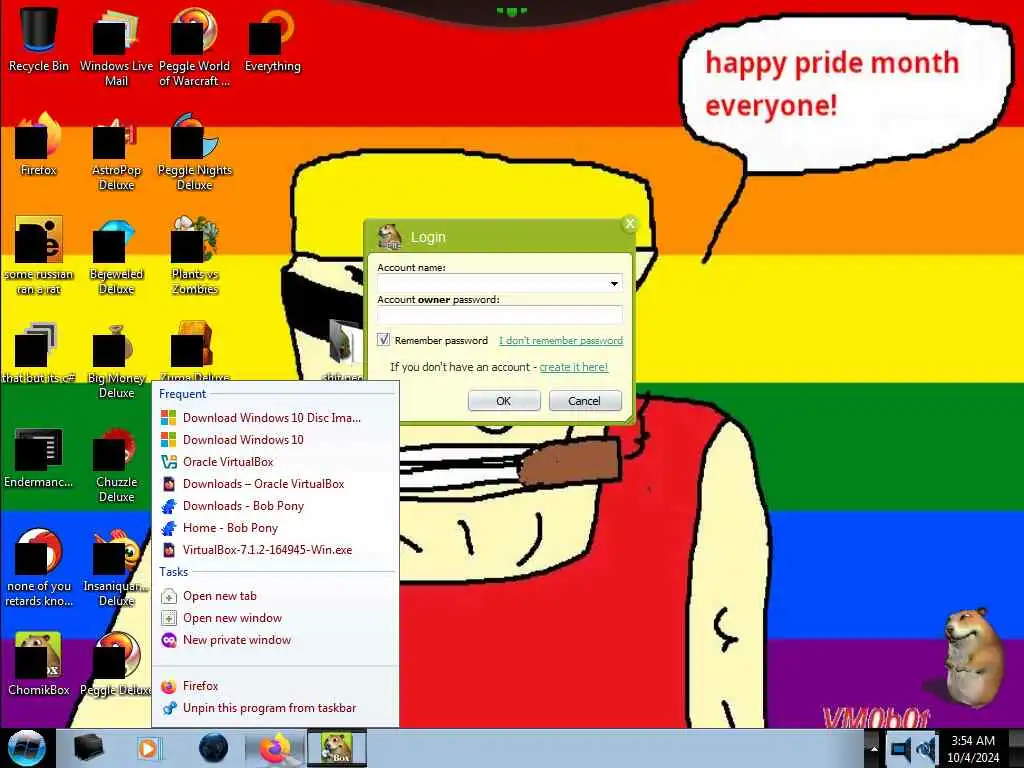The image size is (1024, 768).
Task: Click the Firefox taskbar button
Action: (x=275, y=748)
